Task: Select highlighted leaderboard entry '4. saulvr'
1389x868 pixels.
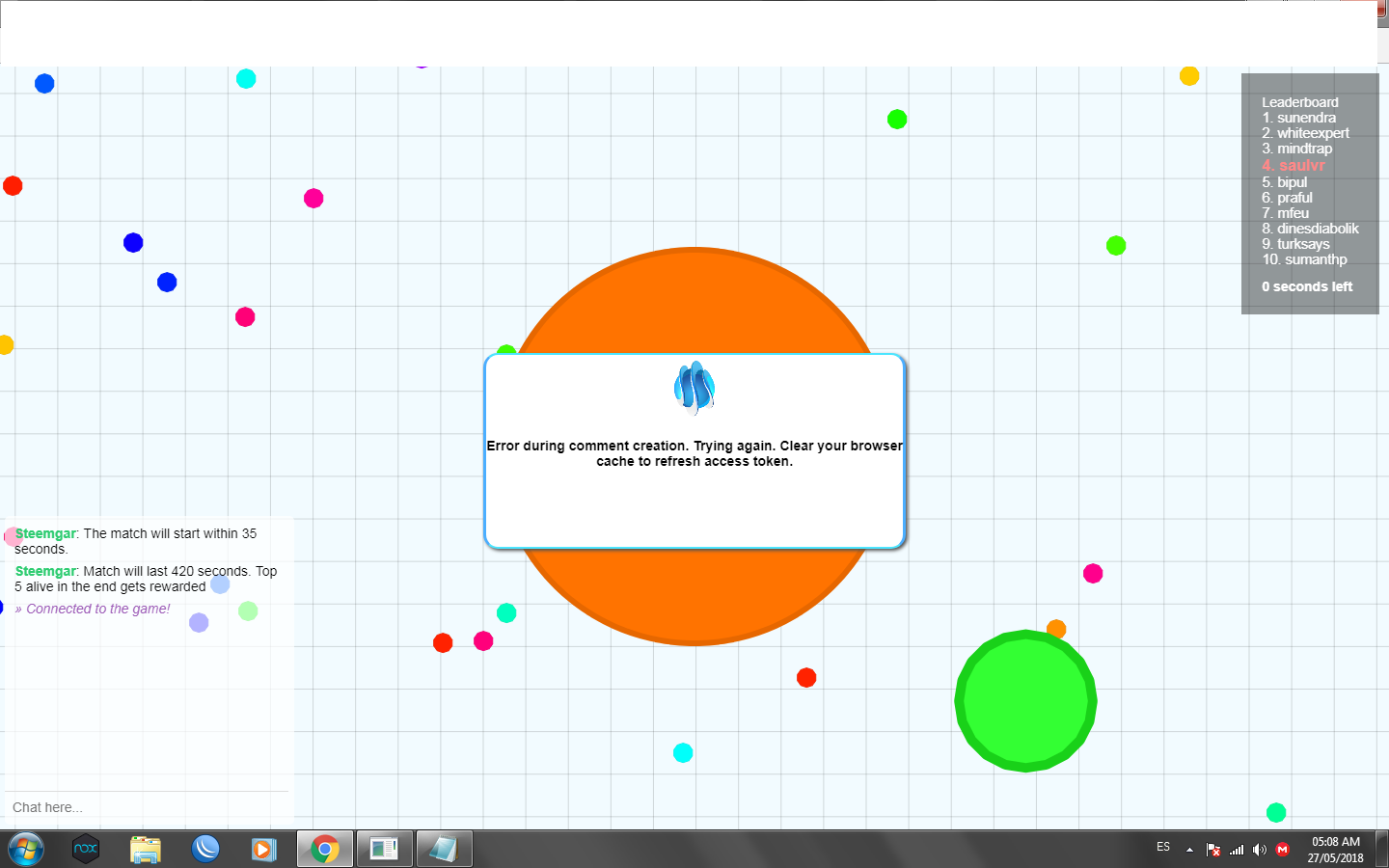Action: tap(1294, 165)
